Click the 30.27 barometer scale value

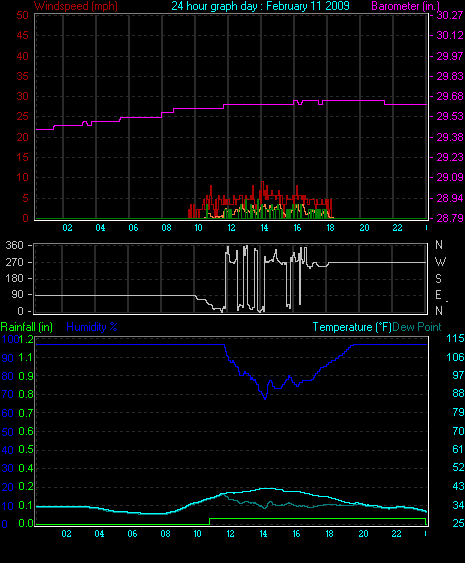[x=450, y=15]
